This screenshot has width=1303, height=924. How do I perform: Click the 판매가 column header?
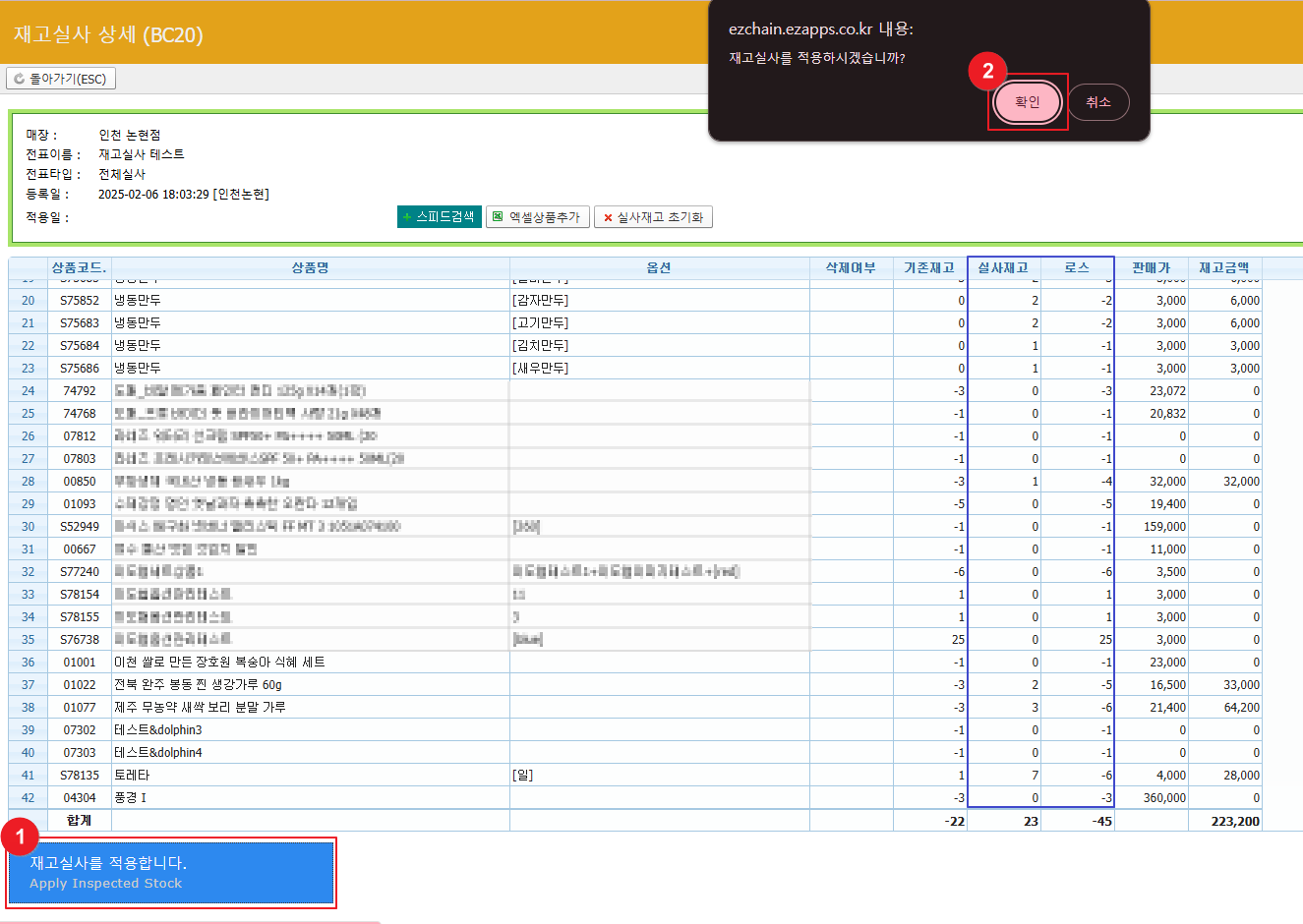coord(1151,267)
